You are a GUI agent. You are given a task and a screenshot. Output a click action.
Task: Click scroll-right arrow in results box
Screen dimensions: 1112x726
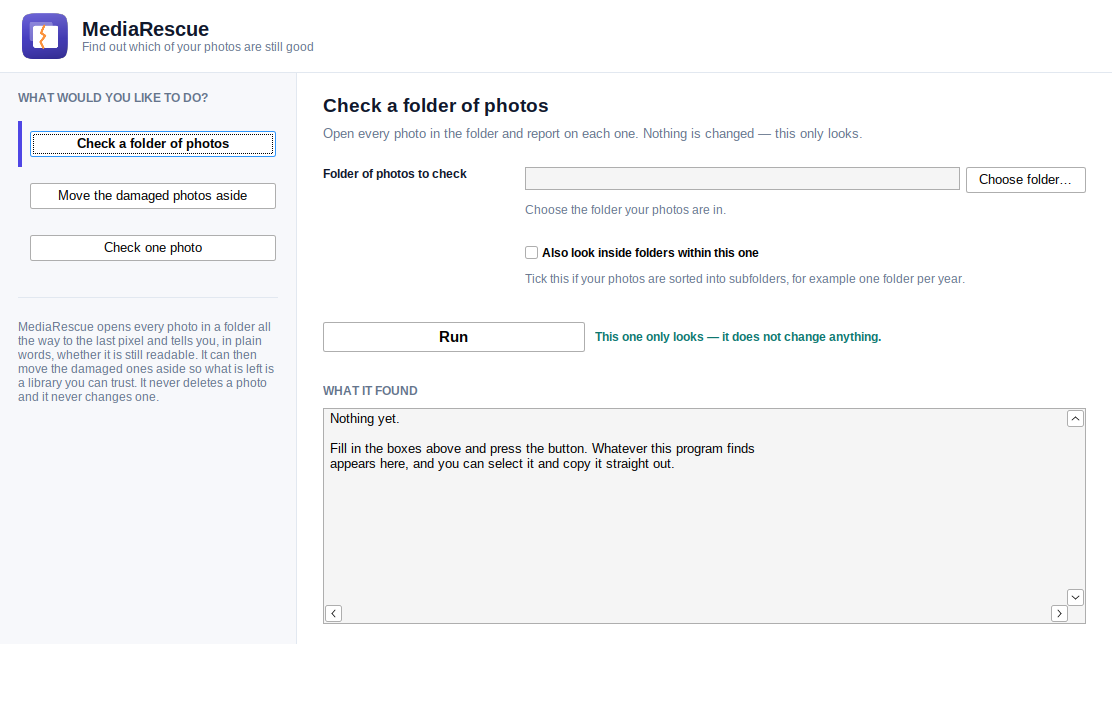1059,613
